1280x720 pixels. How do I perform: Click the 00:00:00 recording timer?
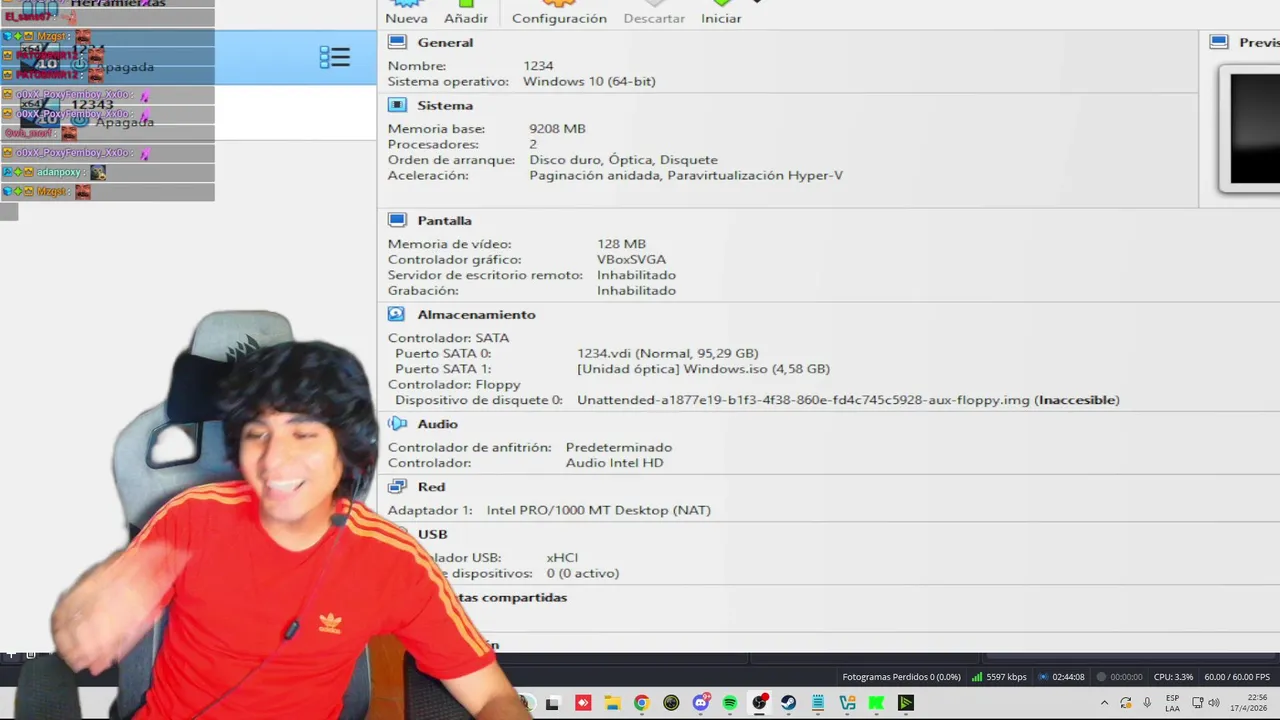(1119, 677)
